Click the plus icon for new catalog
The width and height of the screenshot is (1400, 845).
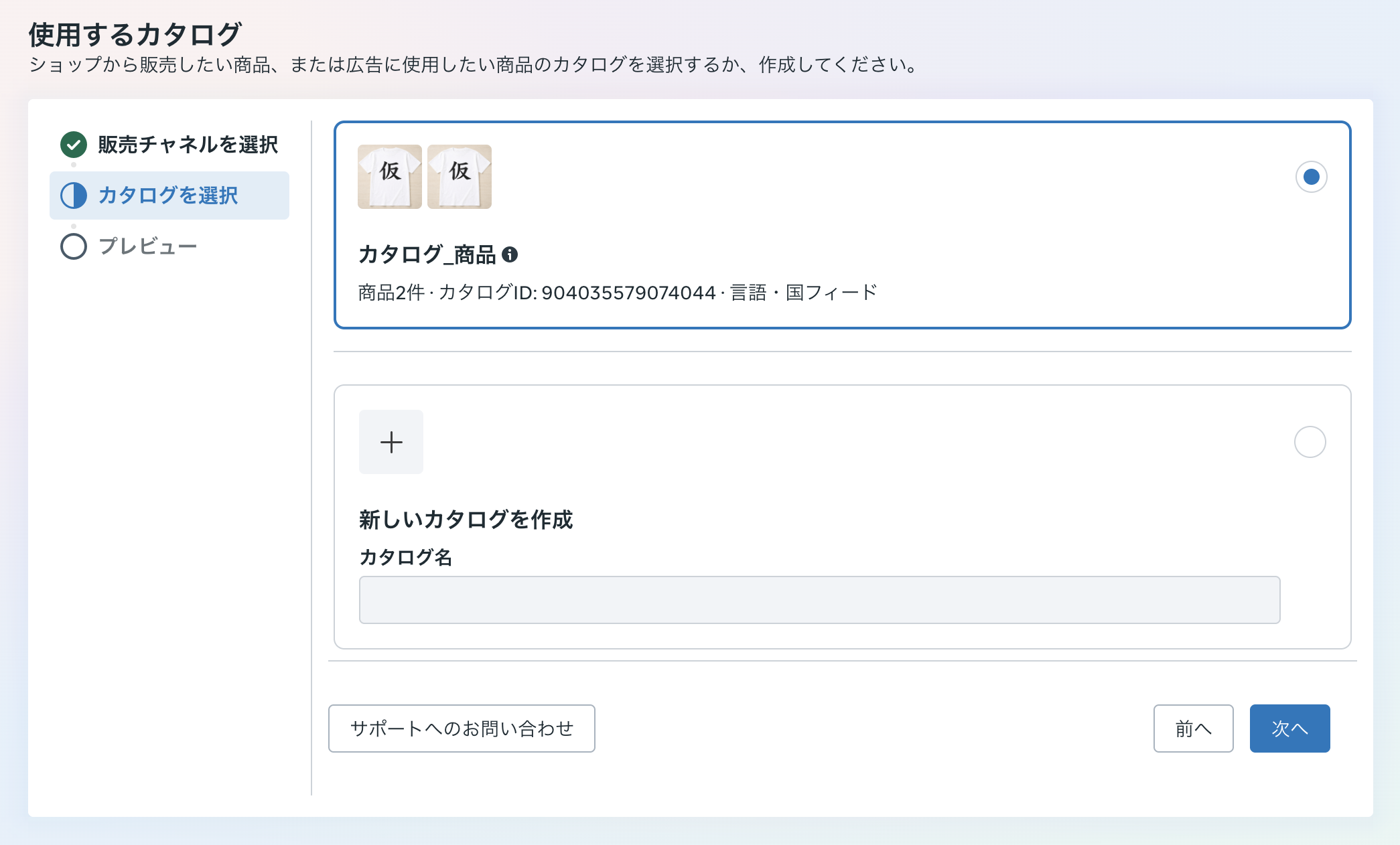(391, 442)
